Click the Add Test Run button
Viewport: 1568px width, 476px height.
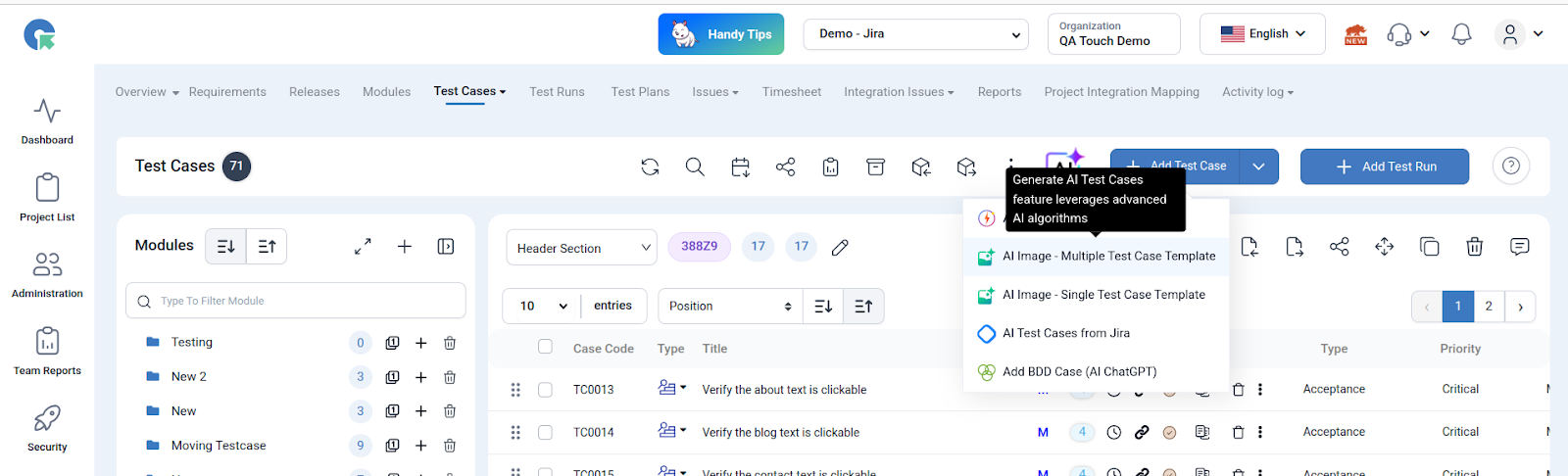pos(1384,167)
